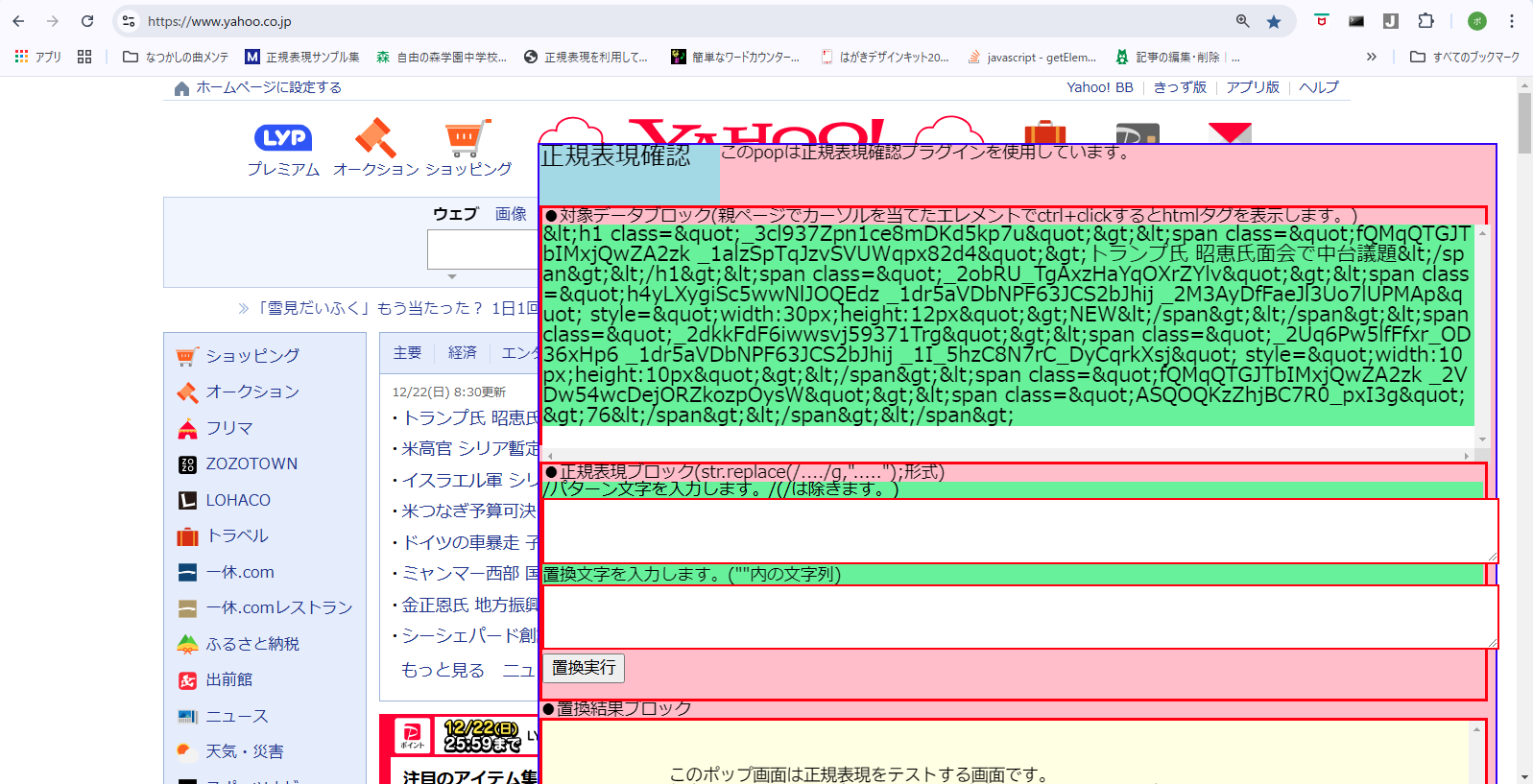
Task: Open the ショッピング cart icon at the top
Action: coord(467,137)
